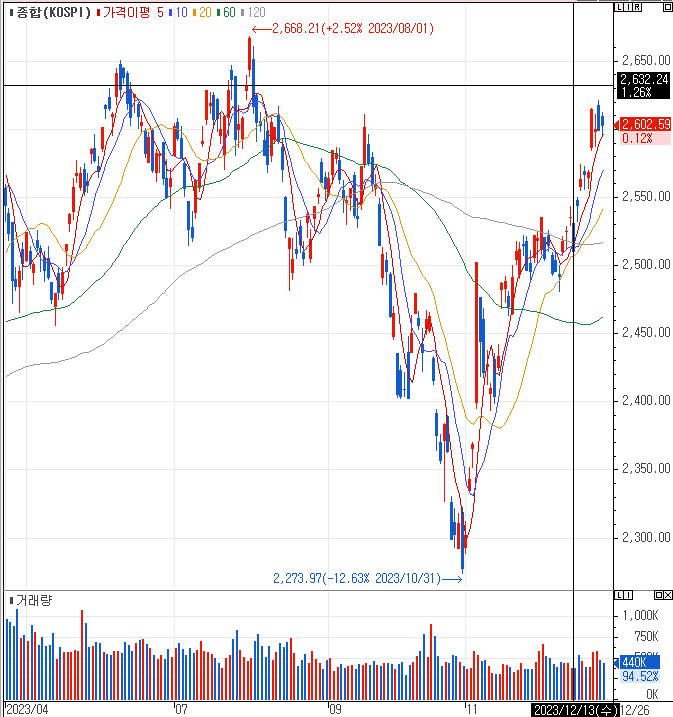Click the 750K volume axis label
This screenshot has height=717, width=673.
coord(646,637)
